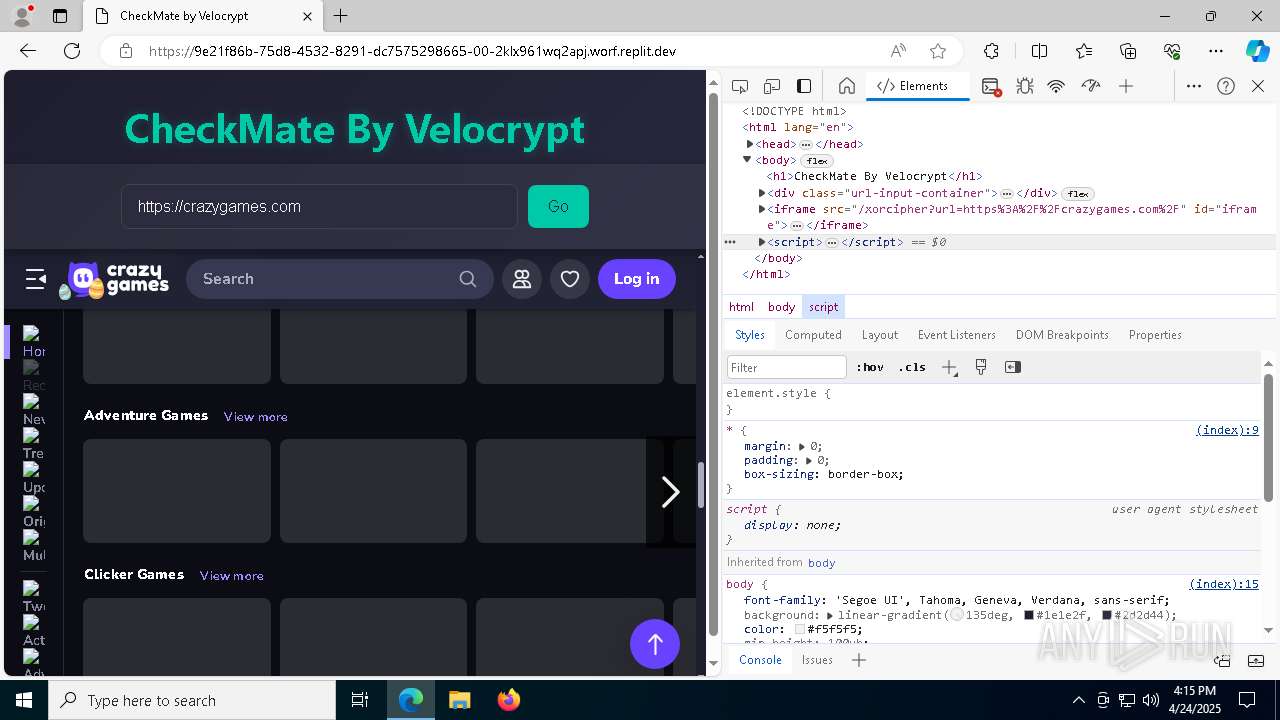The width and height of the screenshot is (1280, 720).
Task: Open the (index):15 source link
Action: (1224, 584)
